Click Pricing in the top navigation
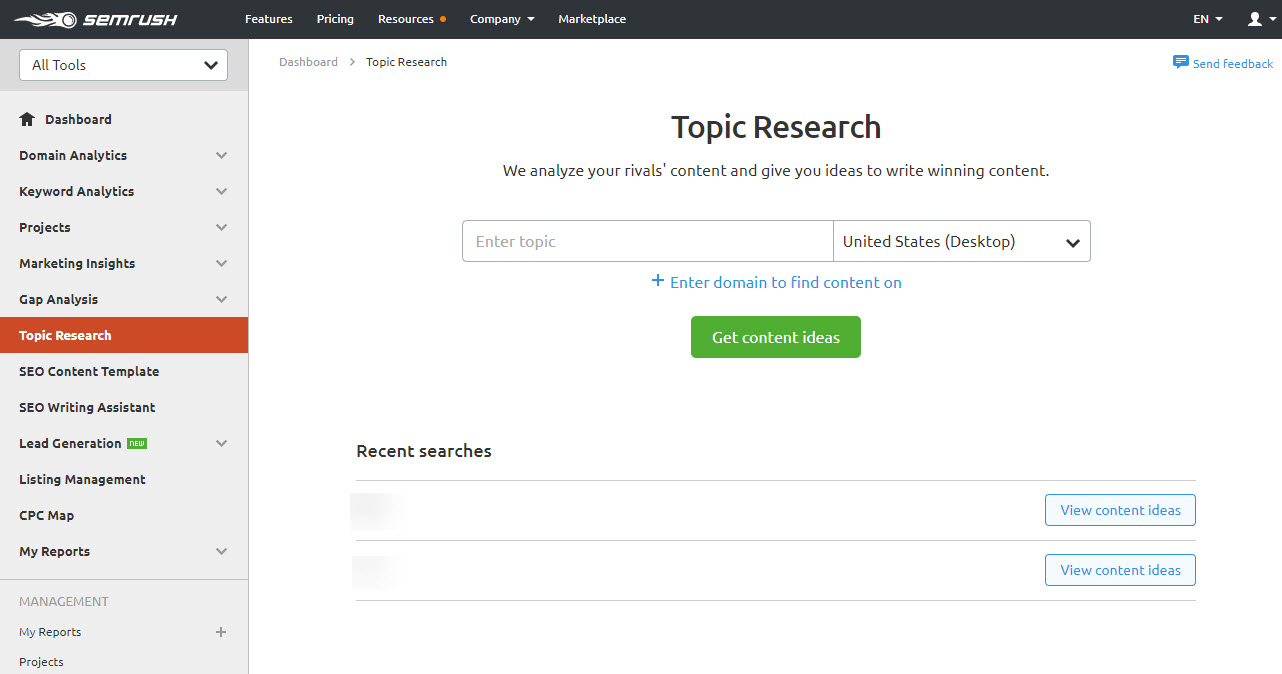Screen dimensions: 1282x674 coord(334,18)
